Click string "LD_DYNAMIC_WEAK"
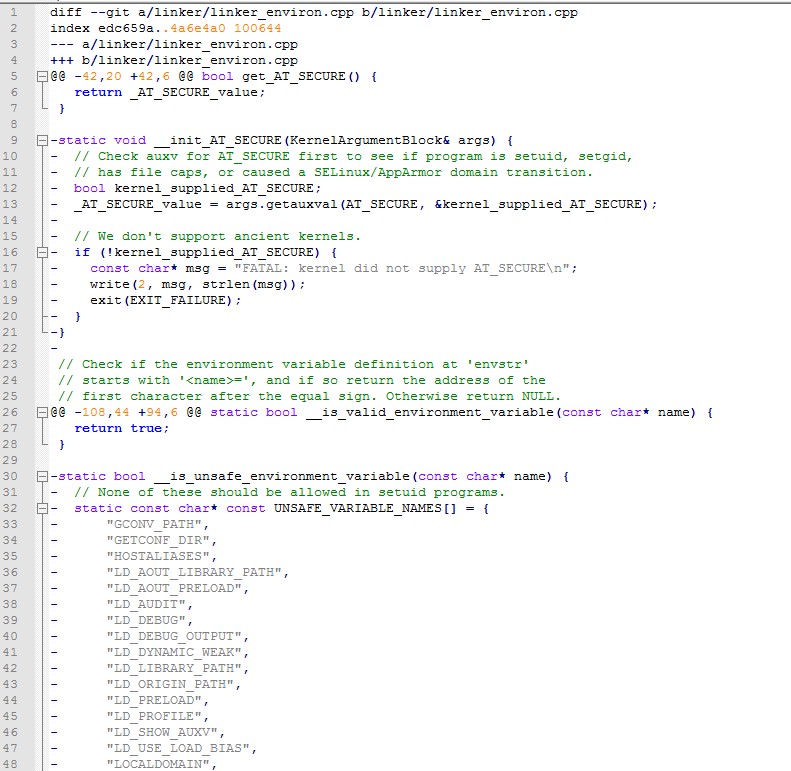The image size is (791, 771). click(174, 652)
